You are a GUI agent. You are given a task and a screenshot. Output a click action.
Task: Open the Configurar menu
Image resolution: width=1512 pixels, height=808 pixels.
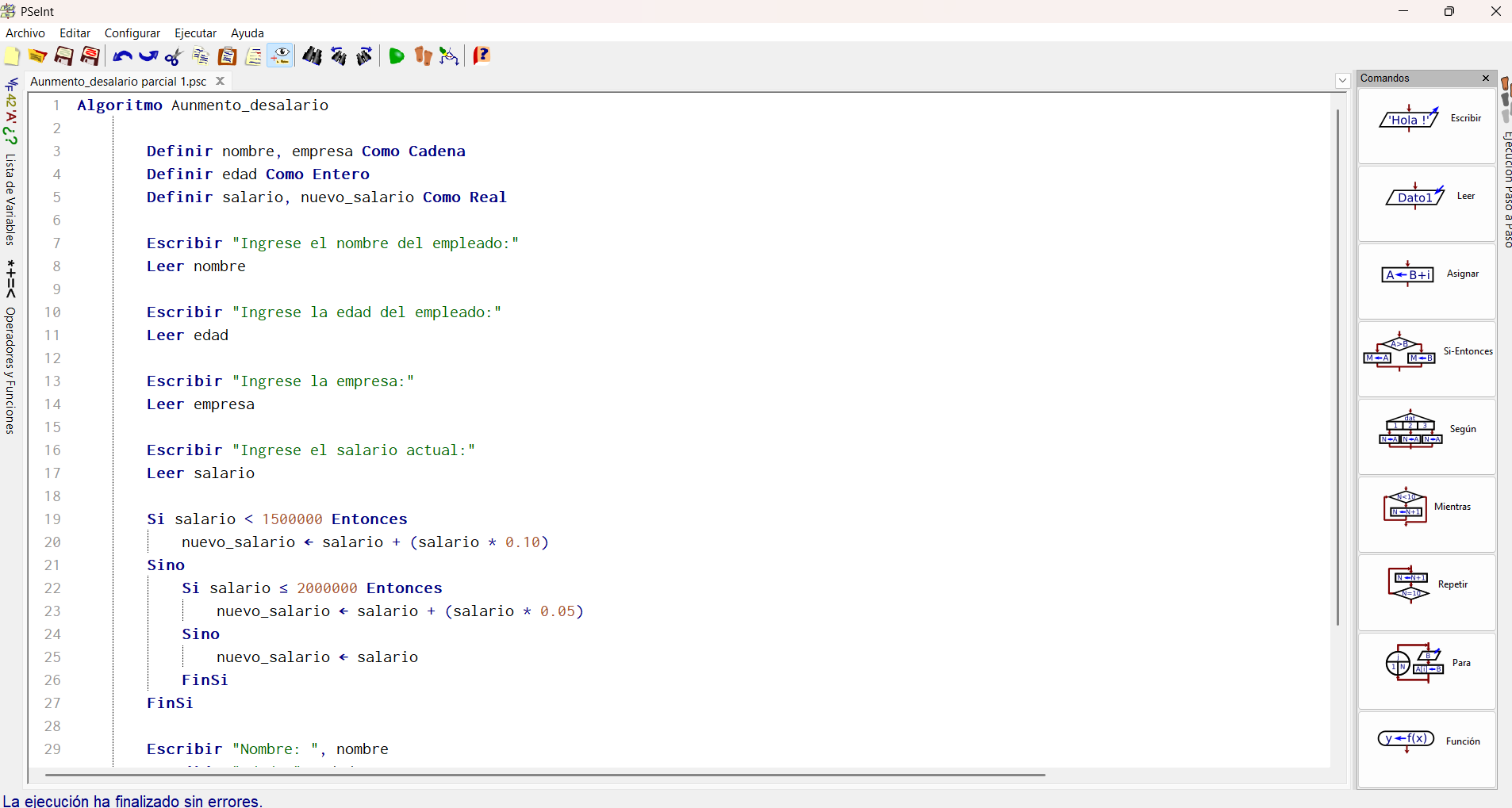[x=132, y=33]
